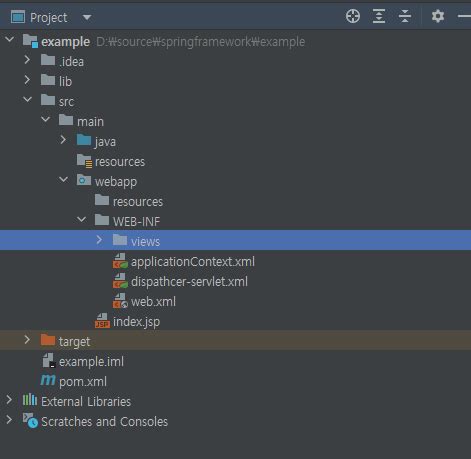The image size is (471, 459).
Task: Click the index.jsp JSP file icon
Action: point(102,321)
